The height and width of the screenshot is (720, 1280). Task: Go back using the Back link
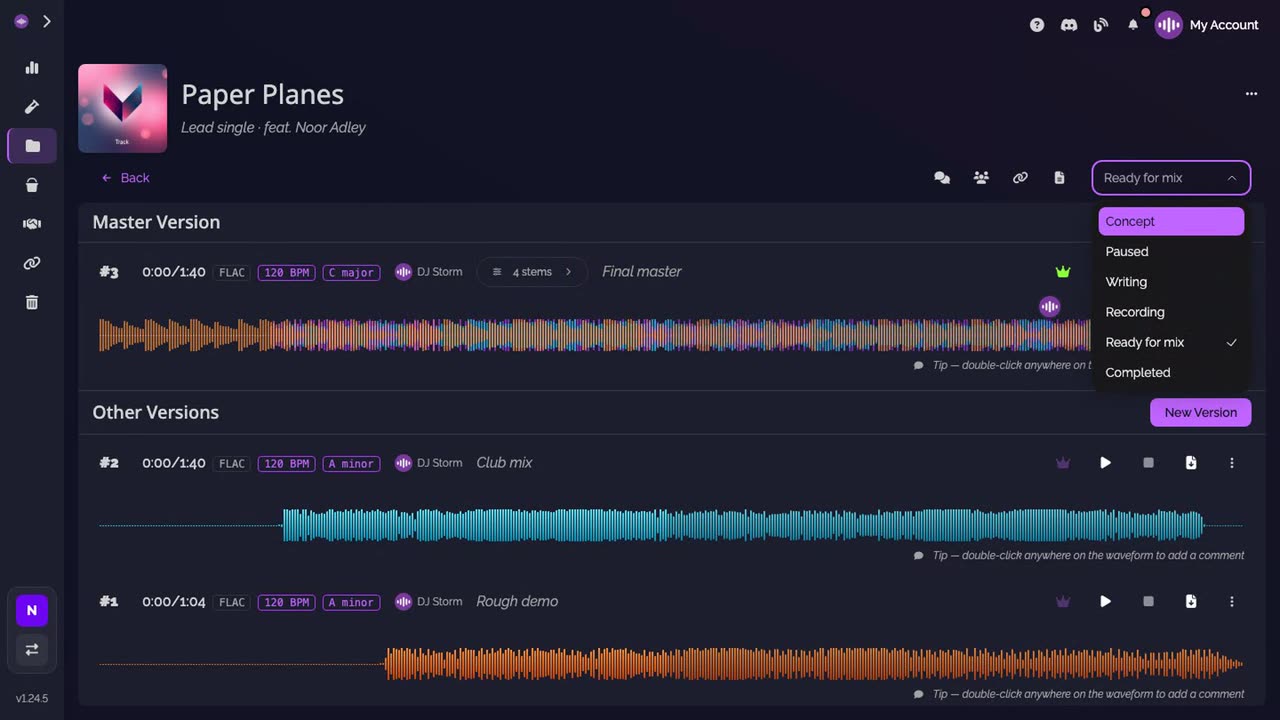coord(125,178)
